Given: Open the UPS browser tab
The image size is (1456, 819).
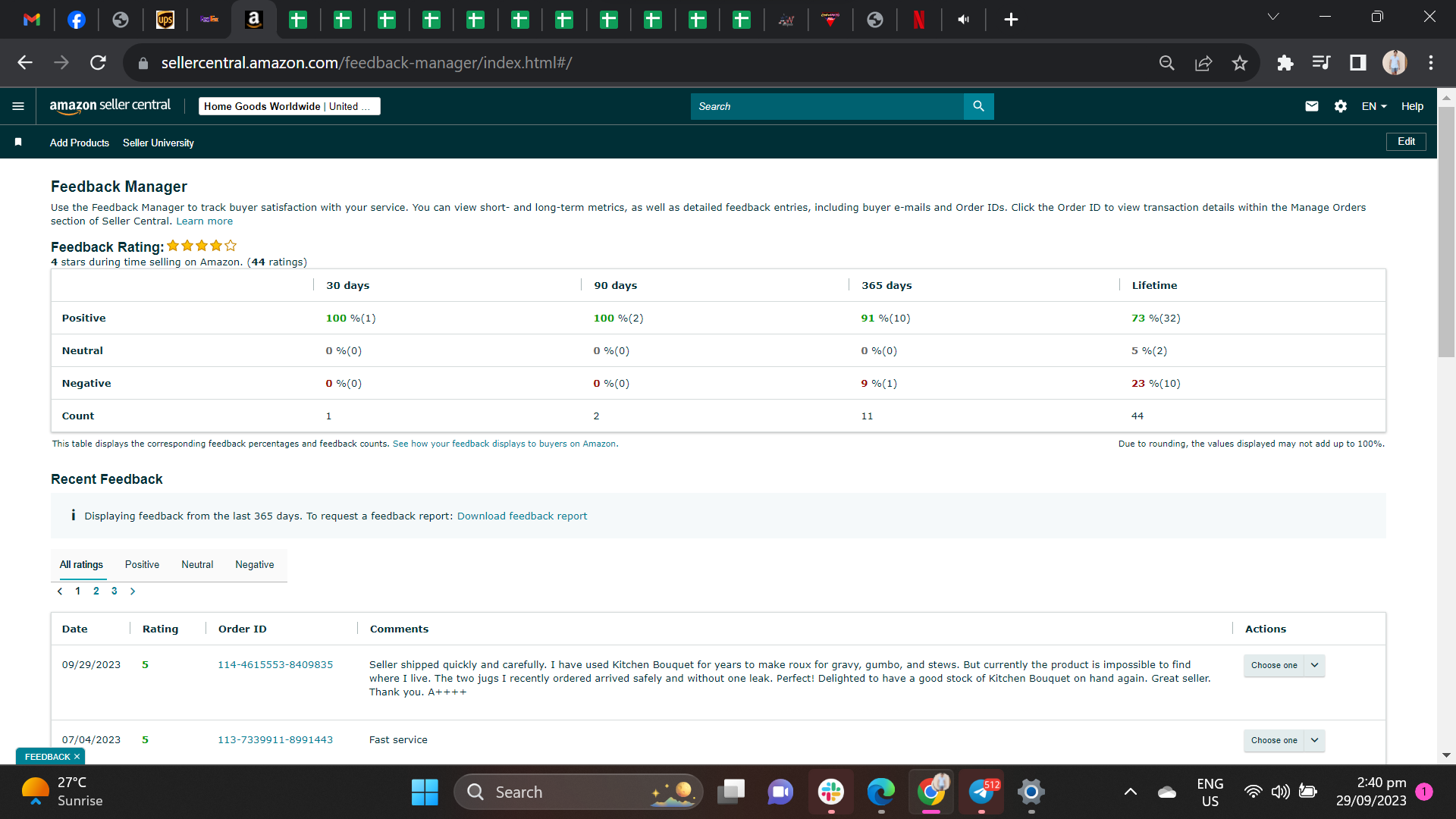Looking at the screenshot, I should (165, 20).
